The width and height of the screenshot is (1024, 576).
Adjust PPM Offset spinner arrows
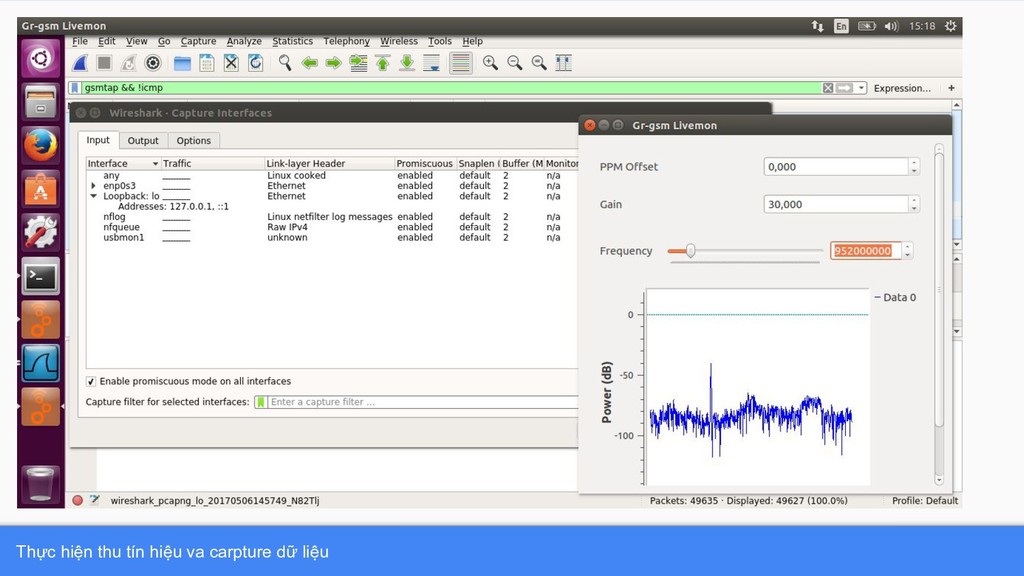[x=914, y=167]
